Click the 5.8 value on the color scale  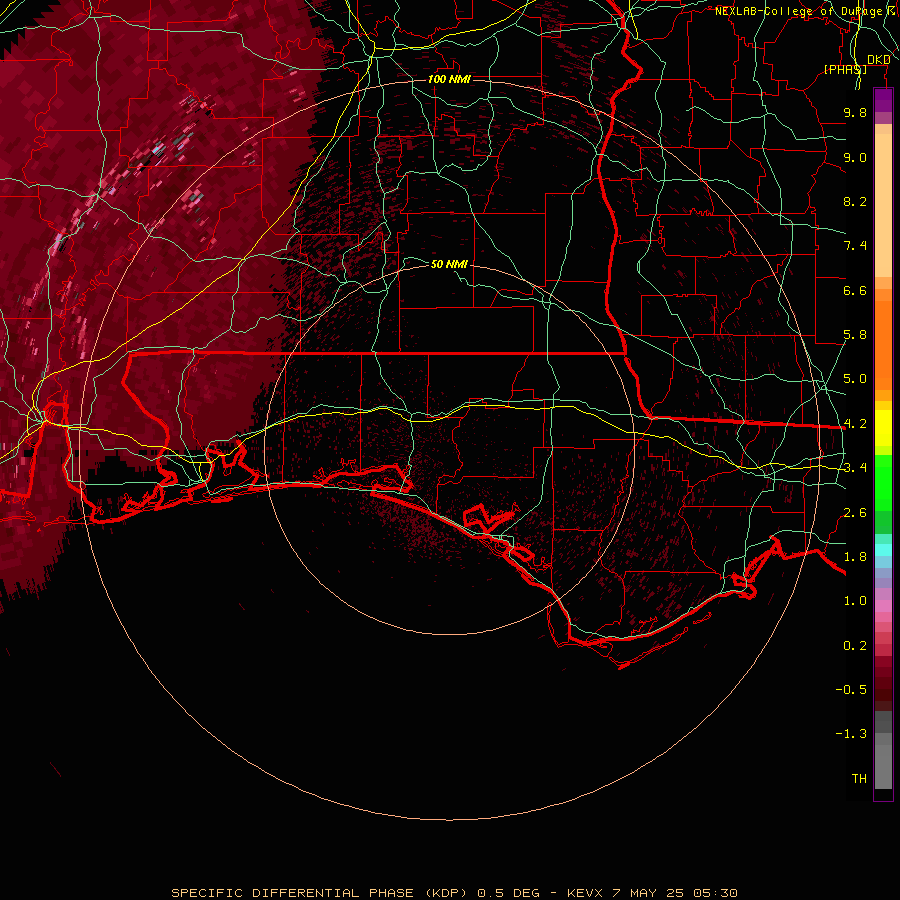coord(855,335)
